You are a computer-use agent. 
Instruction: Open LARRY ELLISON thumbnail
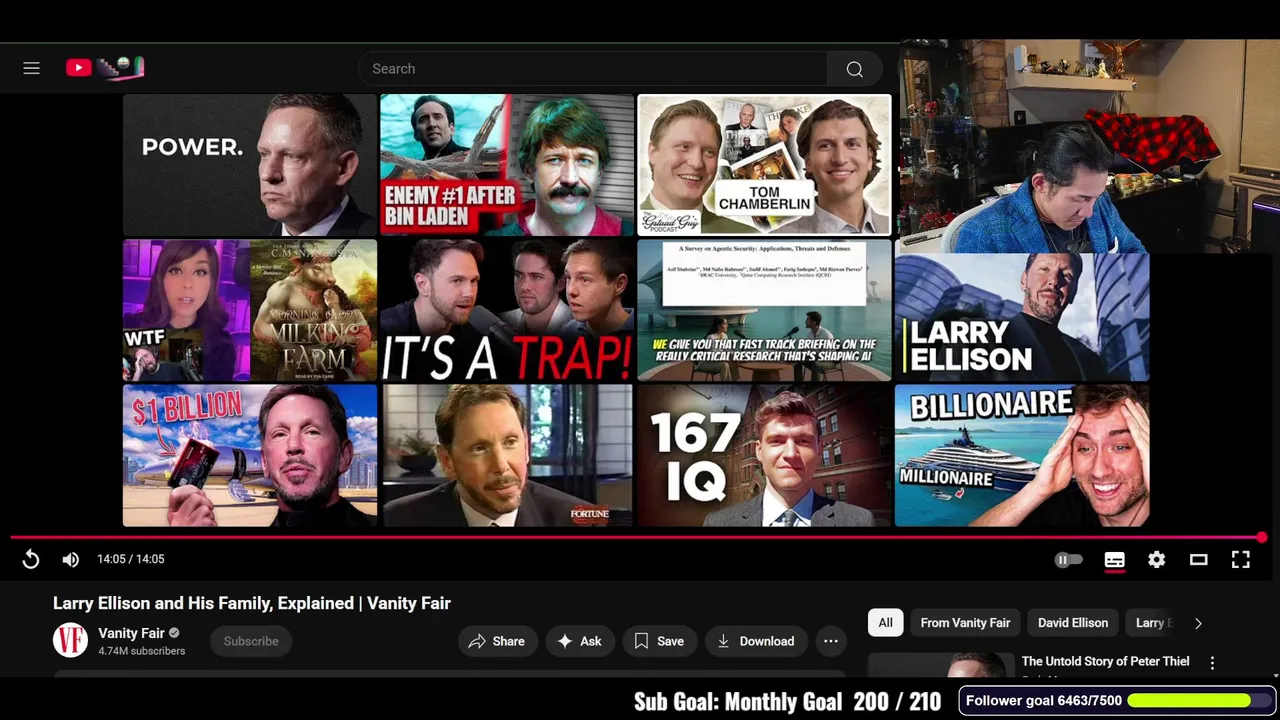(x=1022, y=316)
